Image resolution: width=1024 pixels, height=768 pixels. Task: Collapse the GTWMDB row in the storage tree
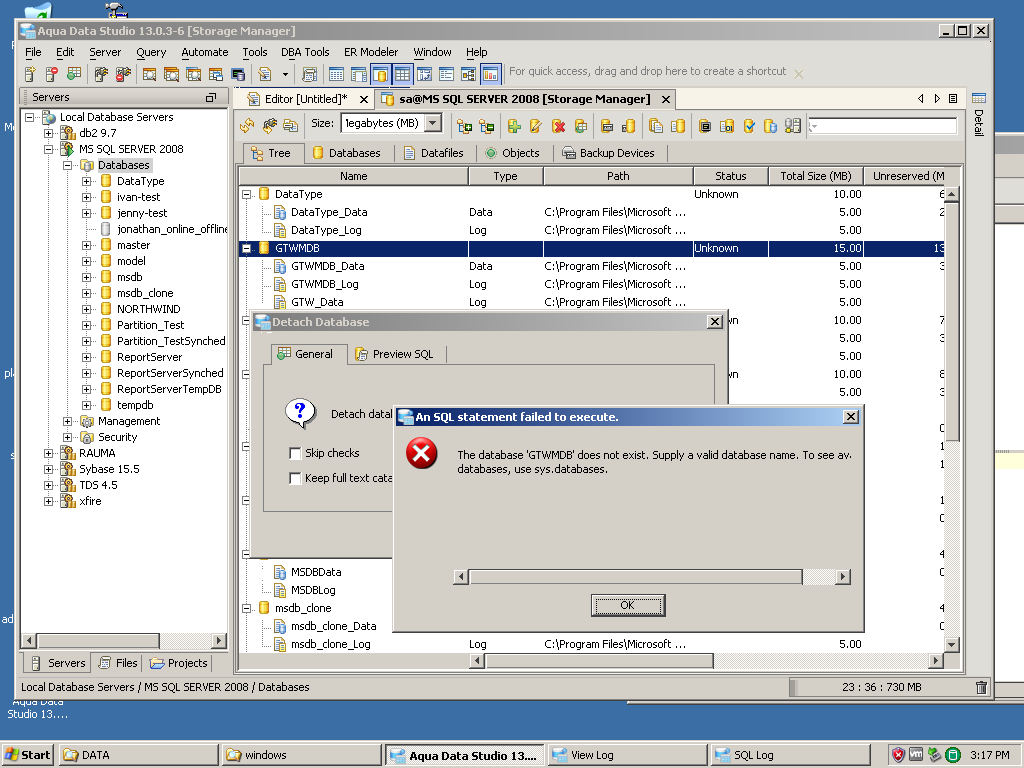pyautogui.click(x=246, y=248)
